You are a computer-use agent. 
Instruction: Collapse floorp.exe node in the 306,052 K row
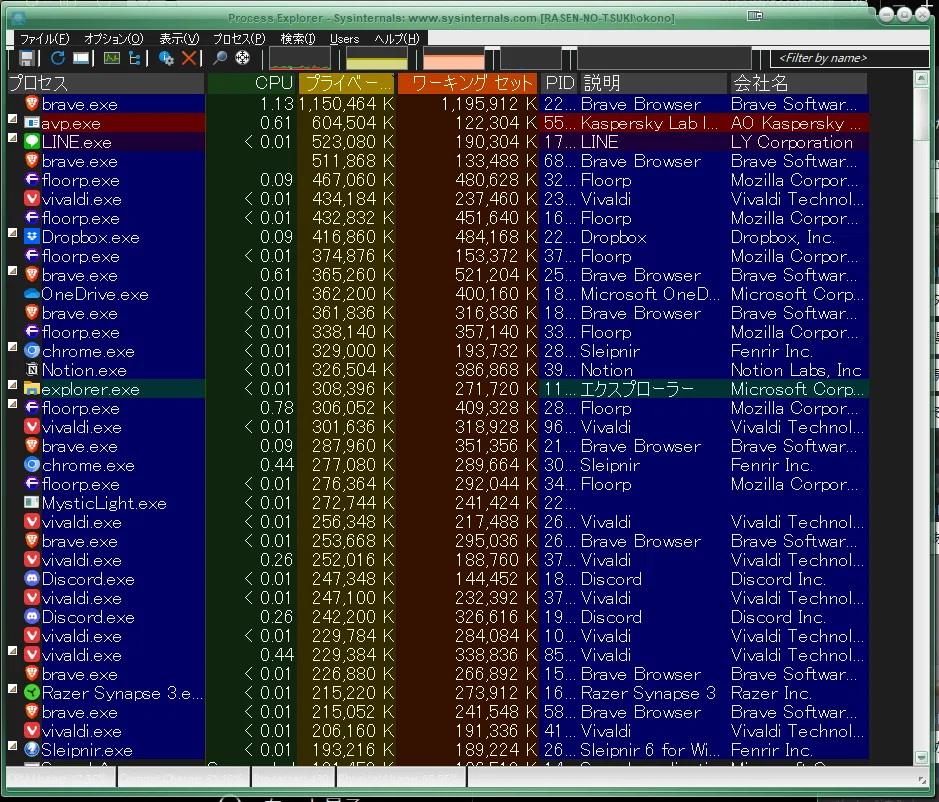[x=13, y=404]
